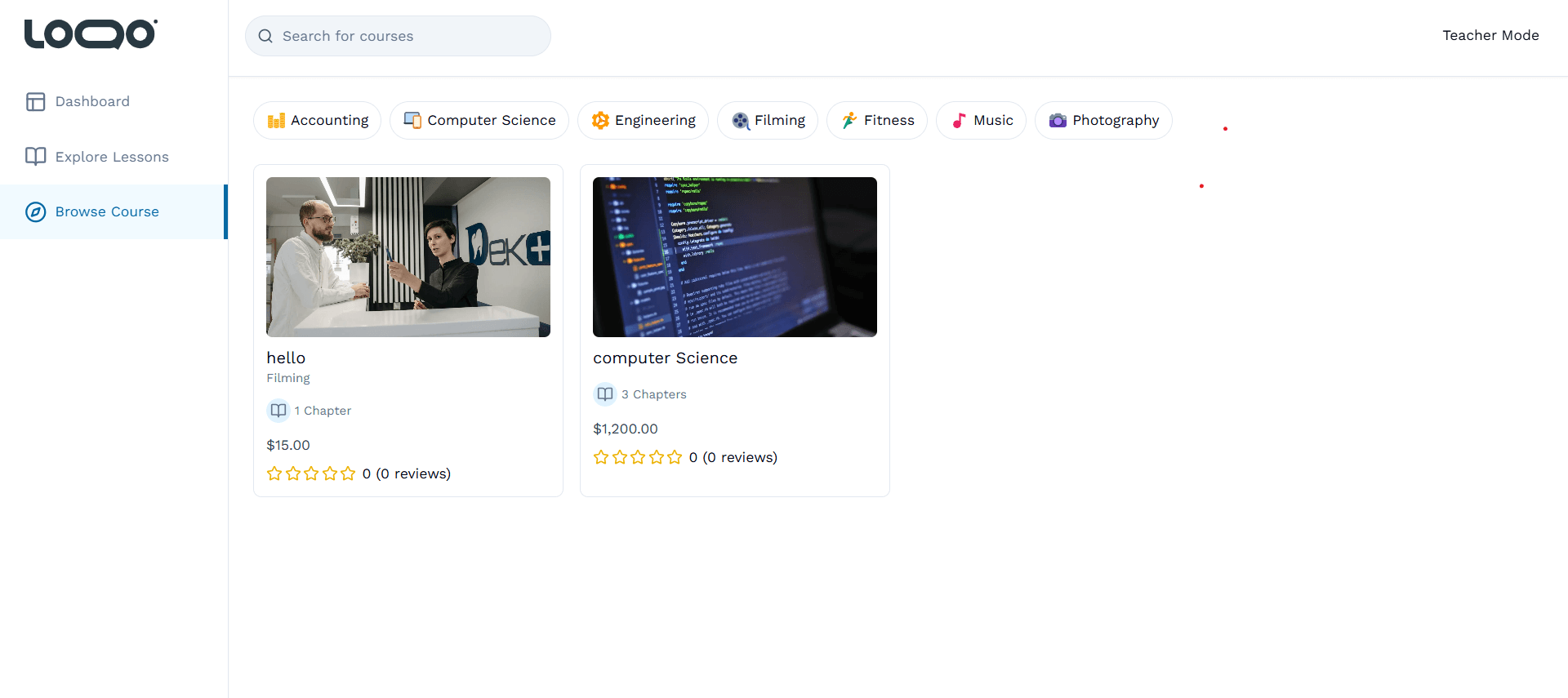Click the first star on computer Science course
Screen dimensions: 1568x698
tap(601, 457)
